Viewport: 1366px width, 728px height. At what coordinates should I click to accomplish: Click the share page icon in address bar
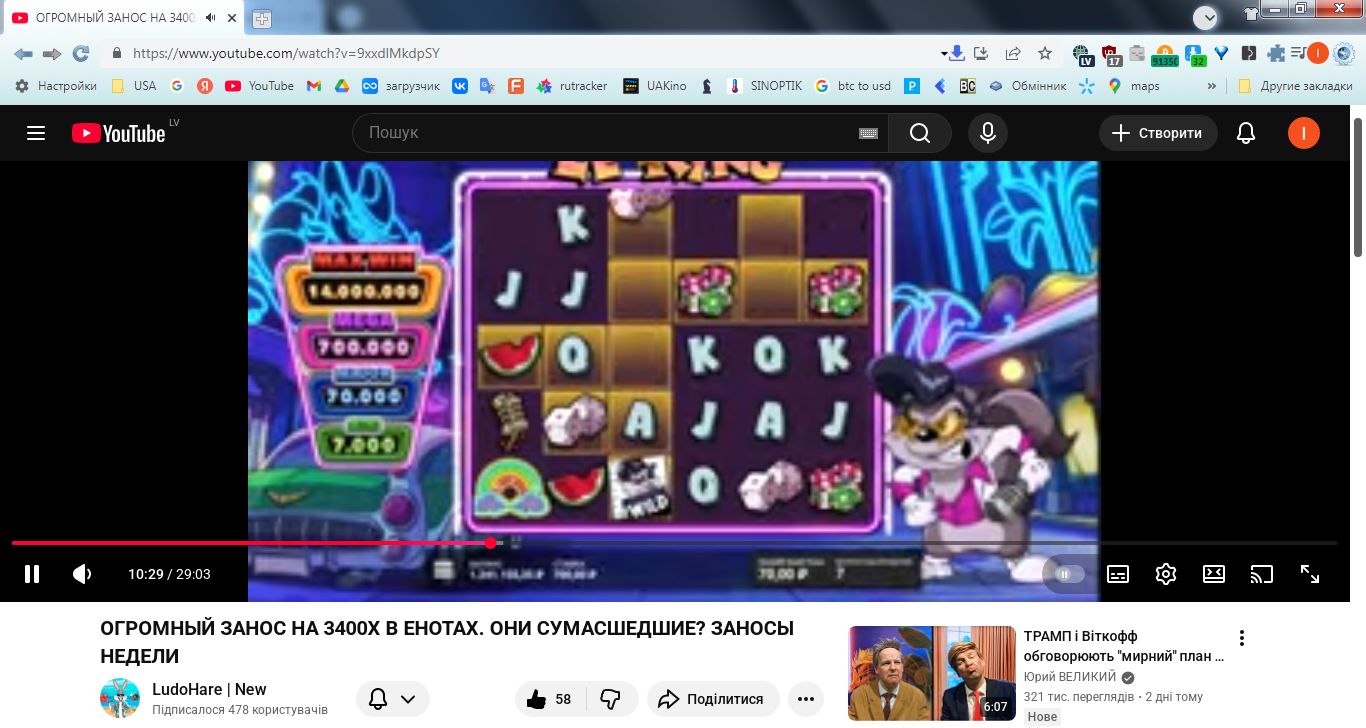tap(1013, 53)
